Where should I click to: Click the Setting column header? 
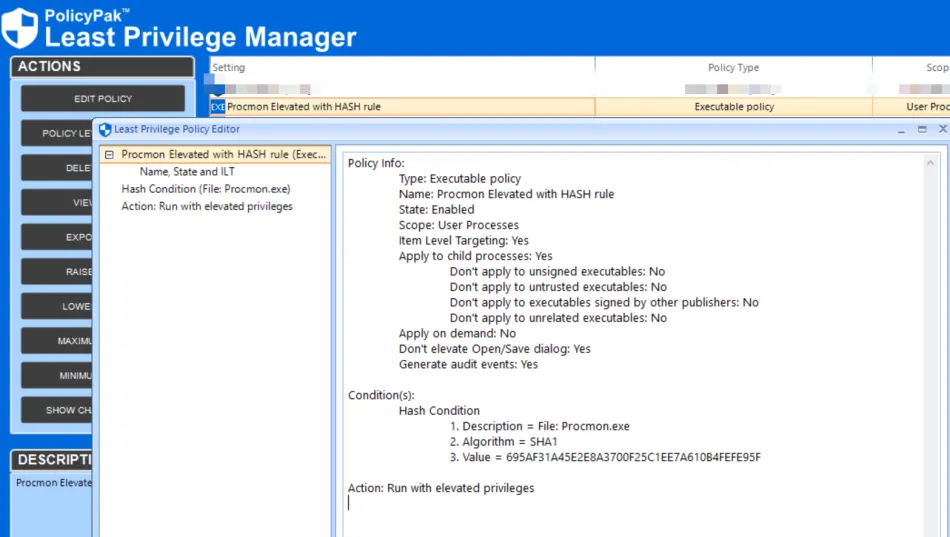pos(228,68)
